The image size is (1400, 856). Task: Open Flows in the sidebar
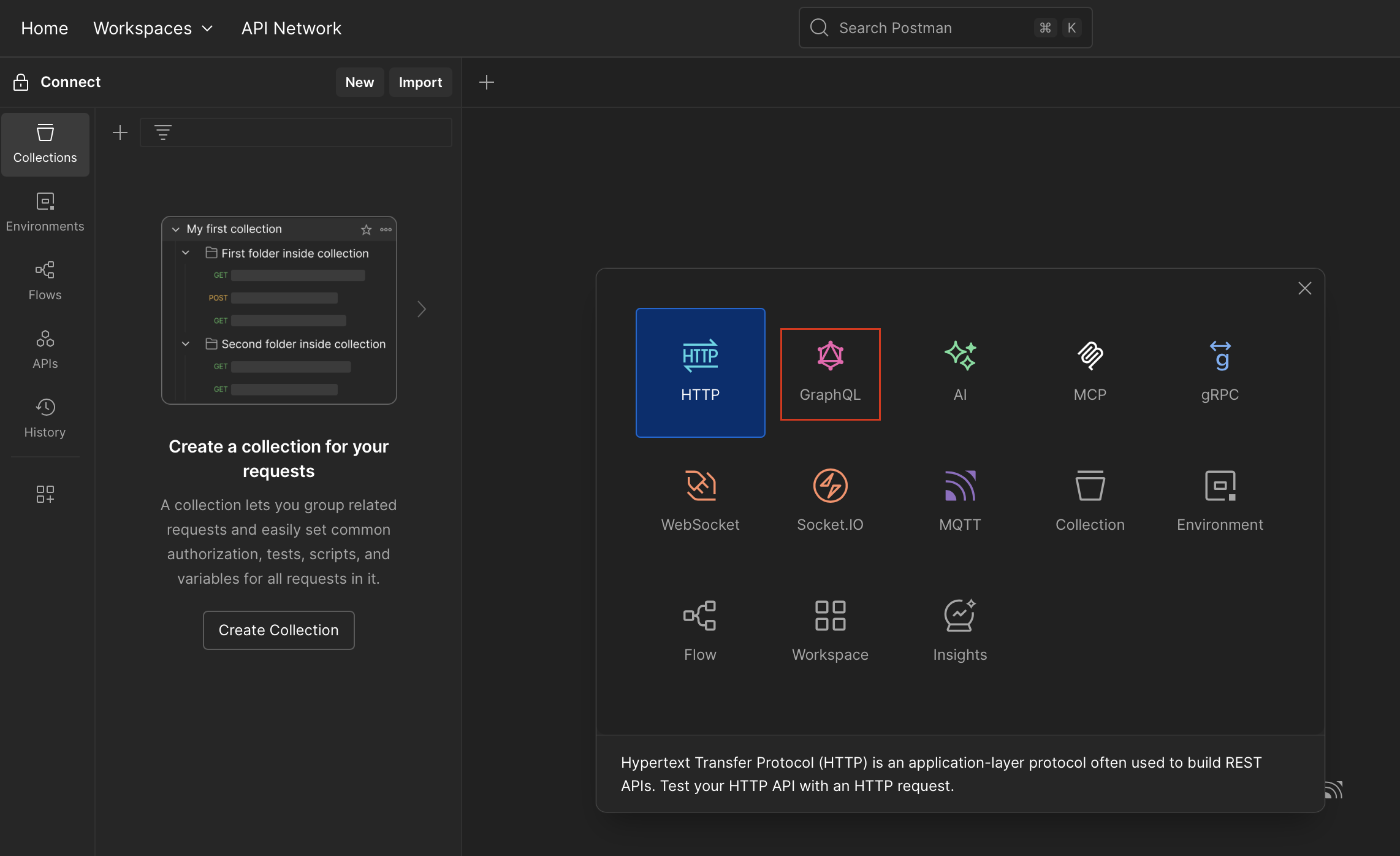coord(45,281)
